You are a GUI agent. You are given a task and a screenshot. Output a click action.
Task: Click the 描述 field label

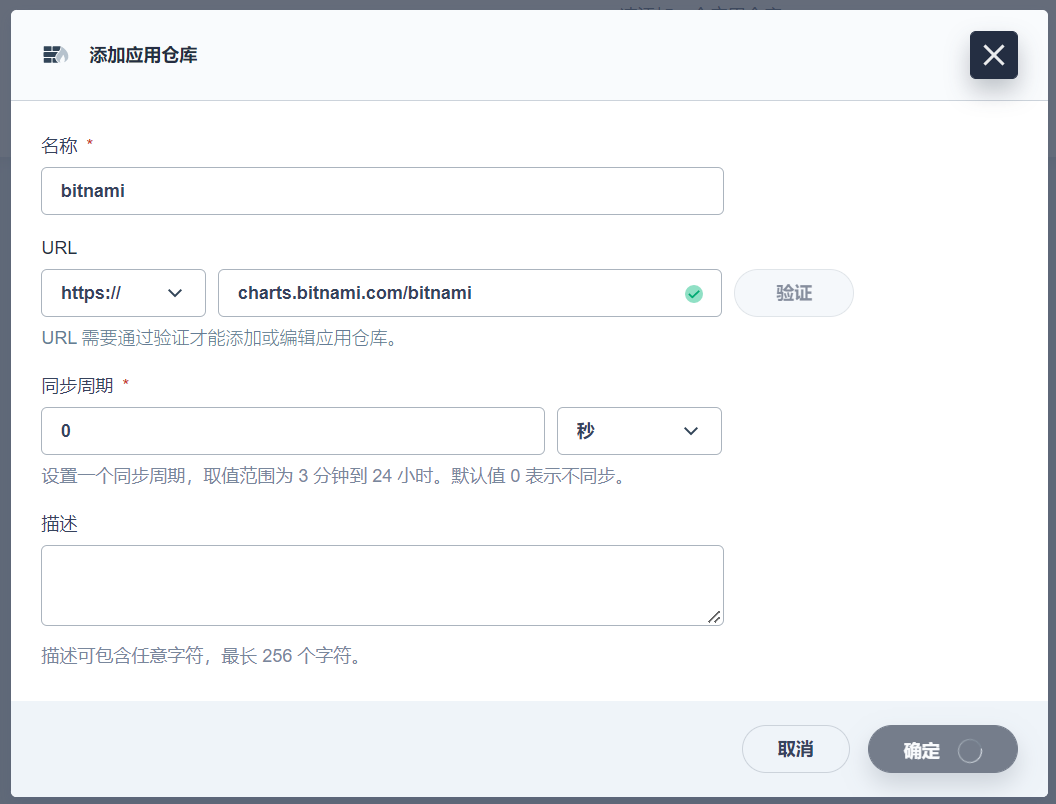(59, 524)
